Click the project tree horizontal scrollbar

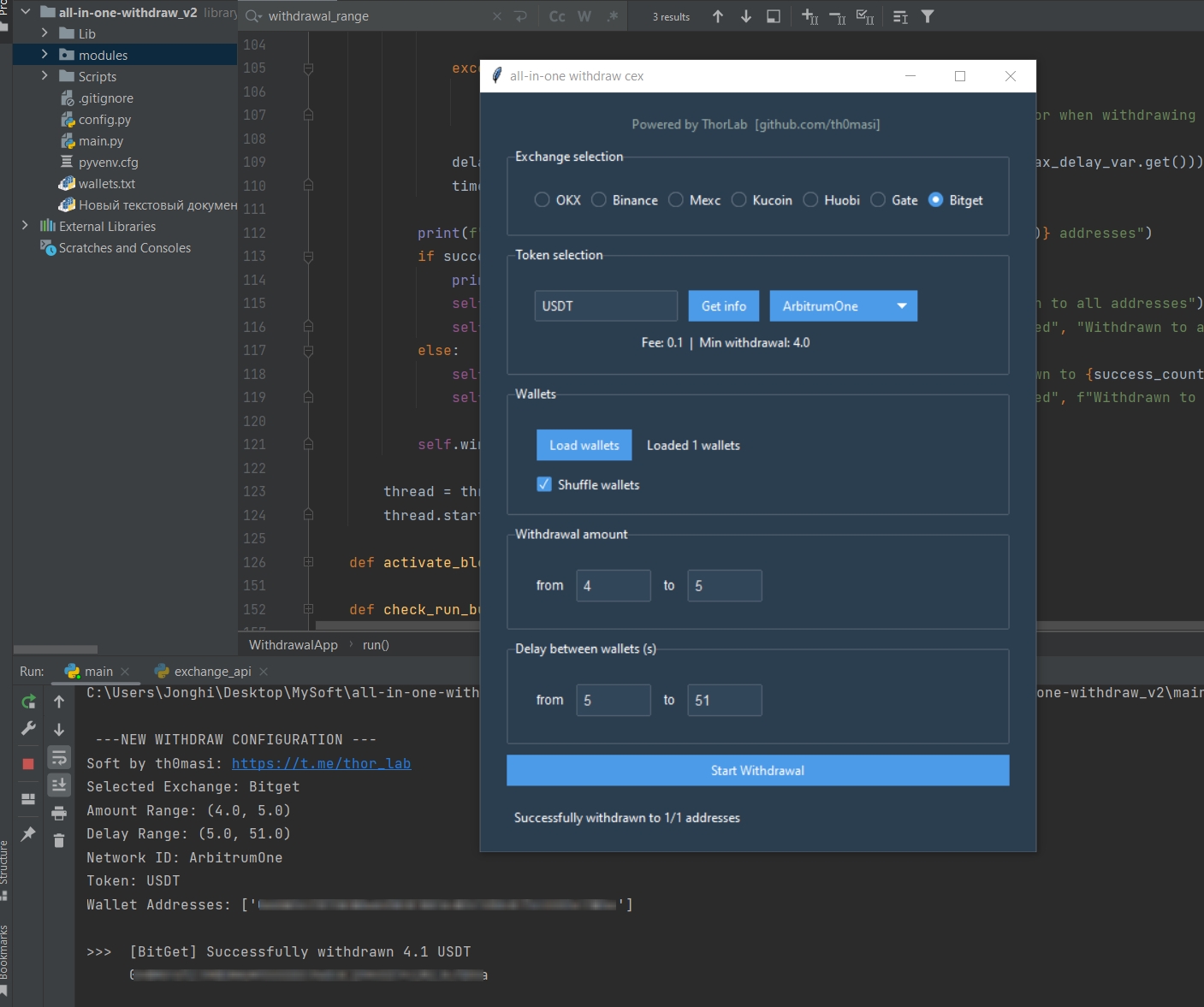point(56,649)
